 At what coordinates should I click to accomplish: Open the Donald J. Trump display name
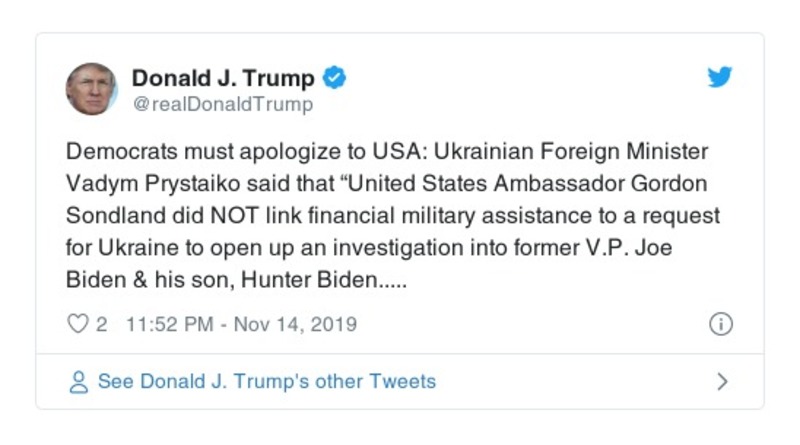click(x=223, y=78)
